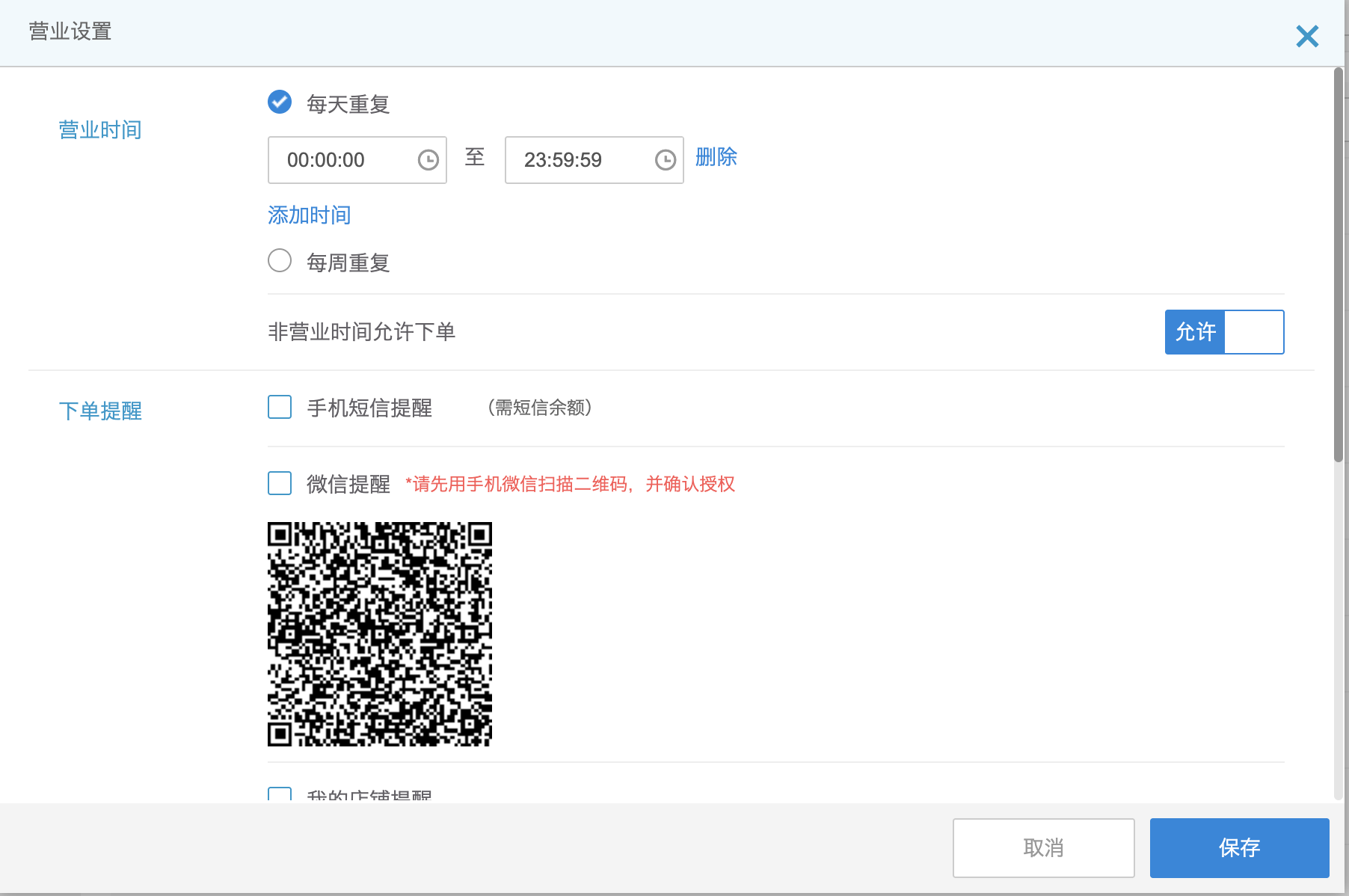Screen dimensions: 1349x896
Task: Click the WeChat authorization QR code
Action: [380, 634]
